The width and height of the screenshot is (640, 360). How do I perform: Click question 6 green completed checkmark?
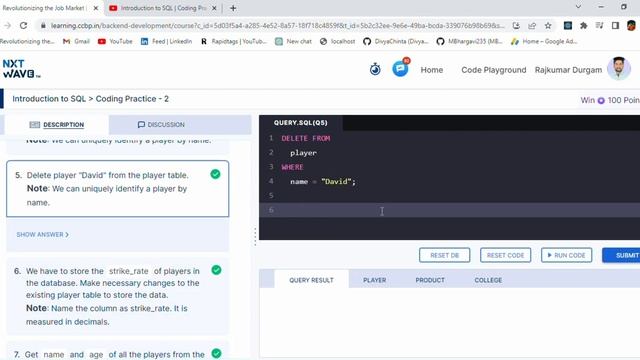[x=216, y=270]
